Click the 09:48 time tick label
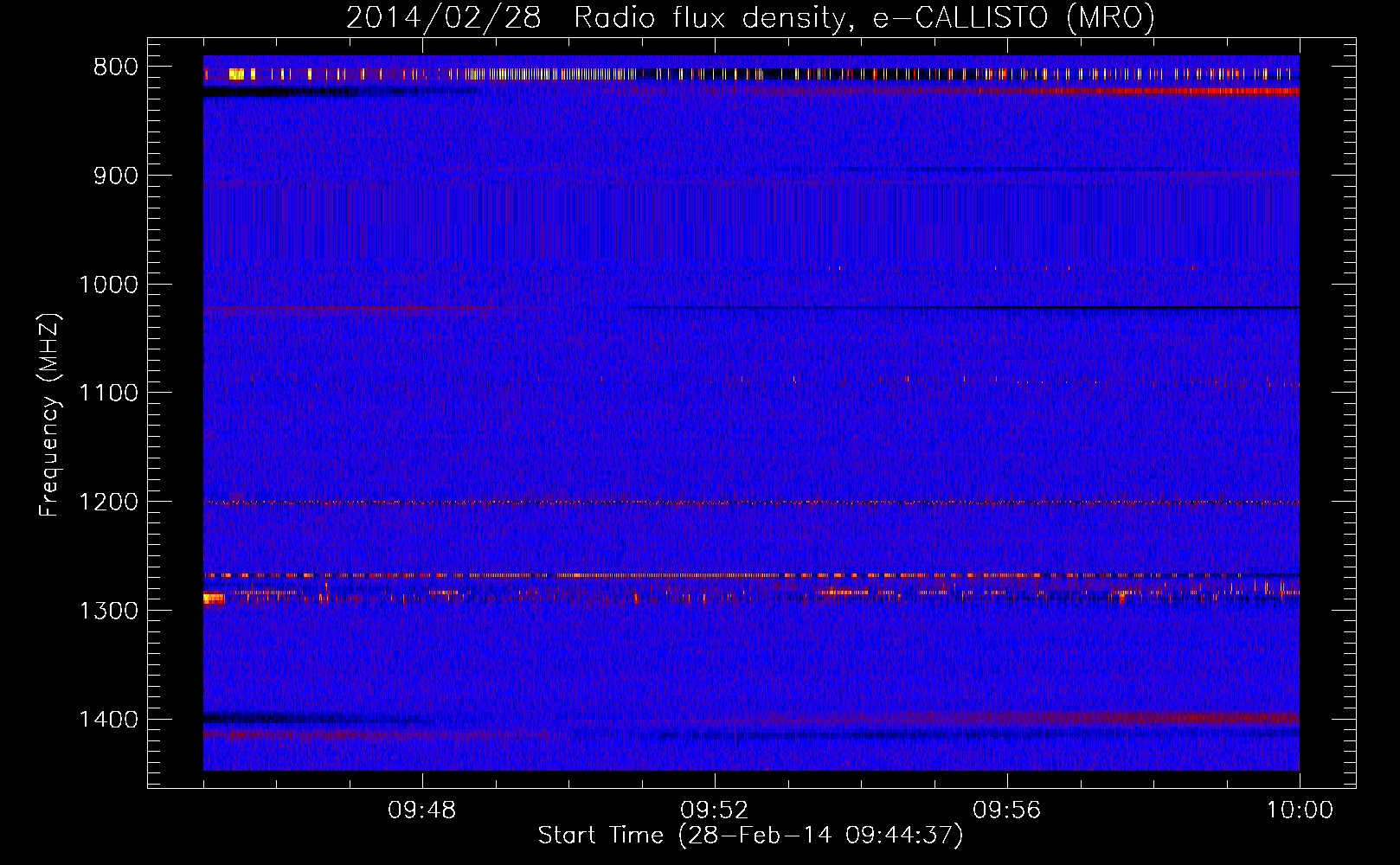 (422, 811)
